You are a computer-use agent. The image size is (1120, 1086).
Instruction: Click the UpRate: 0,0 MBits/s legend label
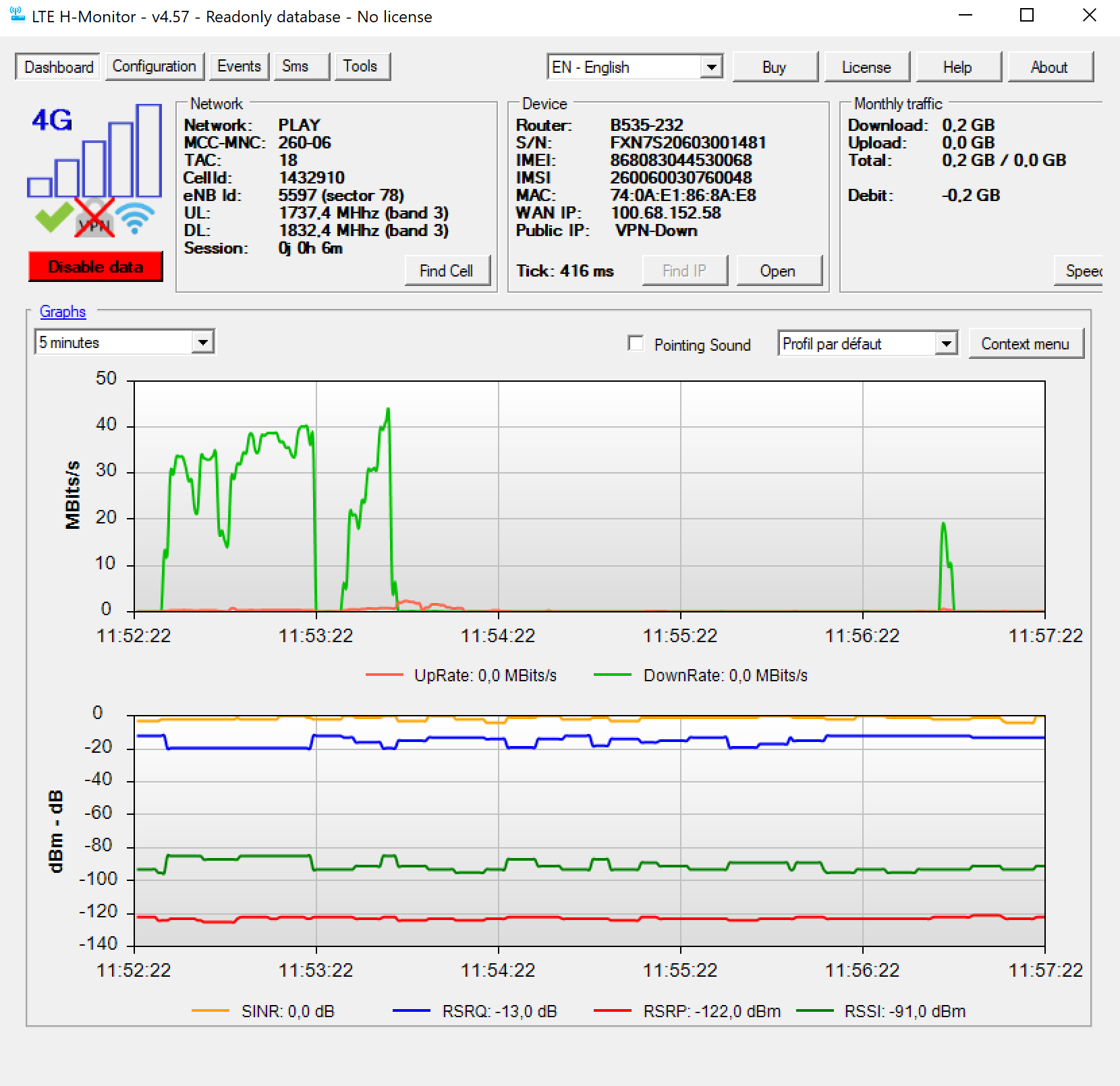(x=486, y=675)
